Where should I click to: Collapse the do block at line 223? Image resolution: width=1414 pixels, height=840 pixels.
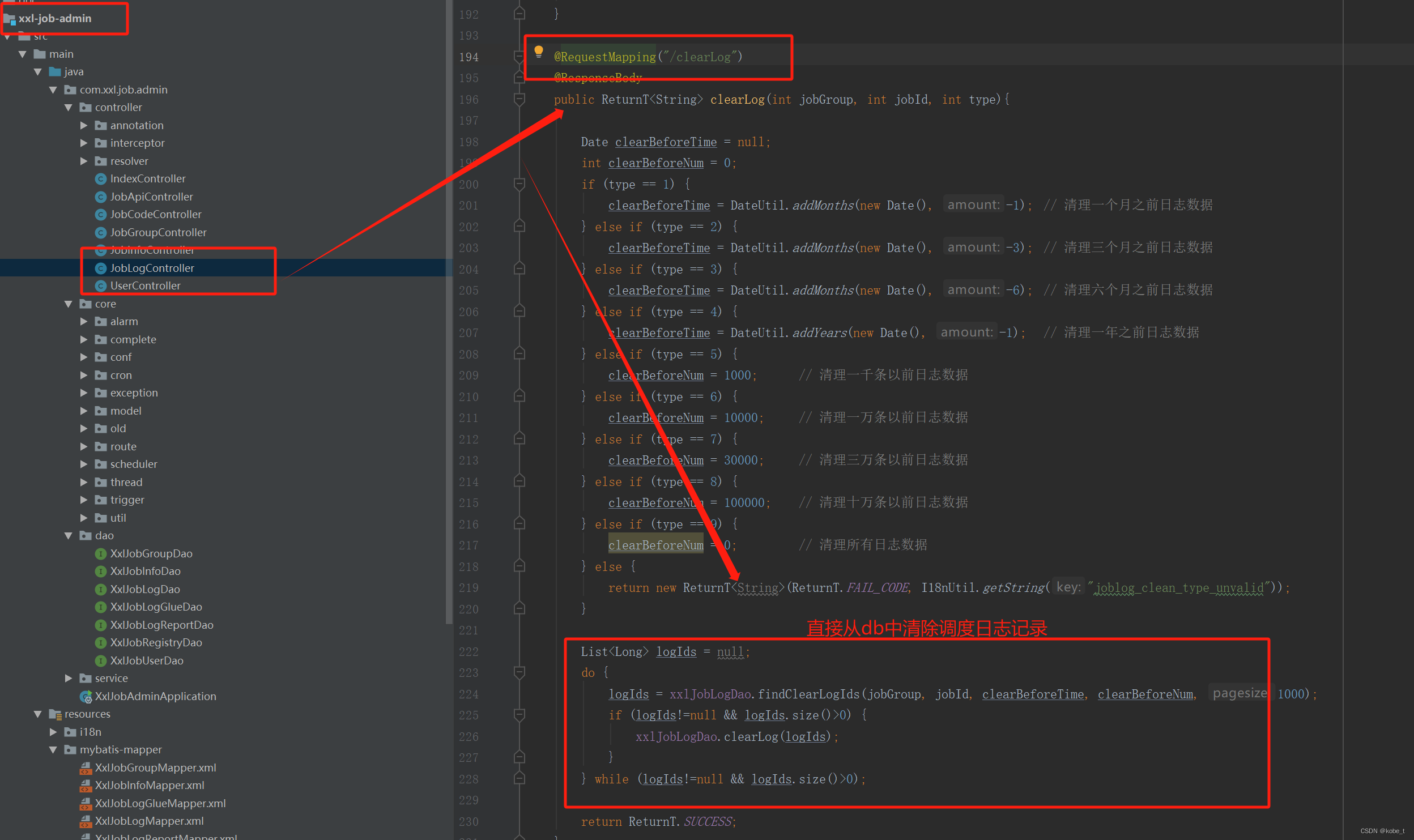tap(519, 672)
